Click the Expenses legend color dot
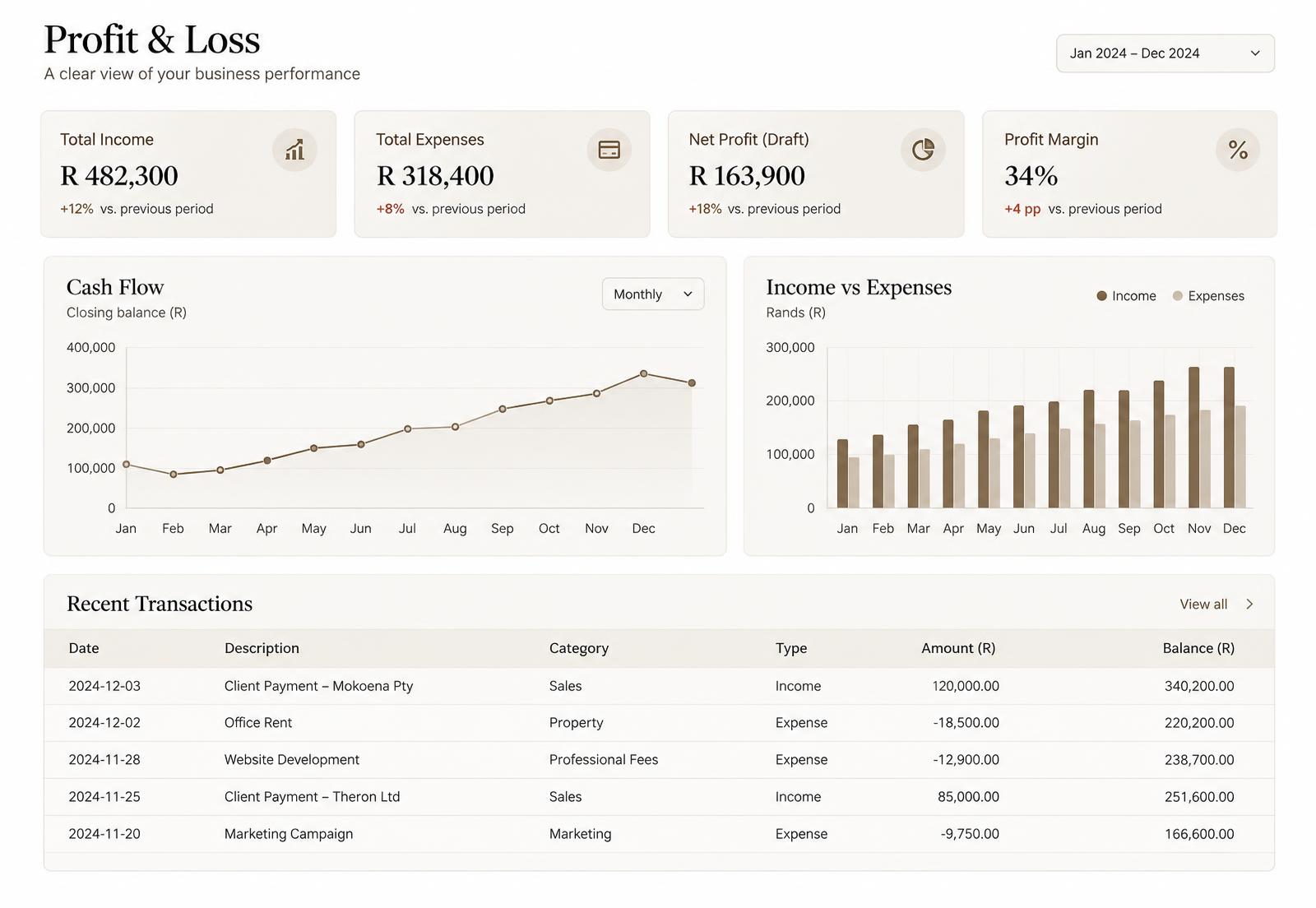The width and height of the screenshot is (1316, 908). coord(1178,296)
